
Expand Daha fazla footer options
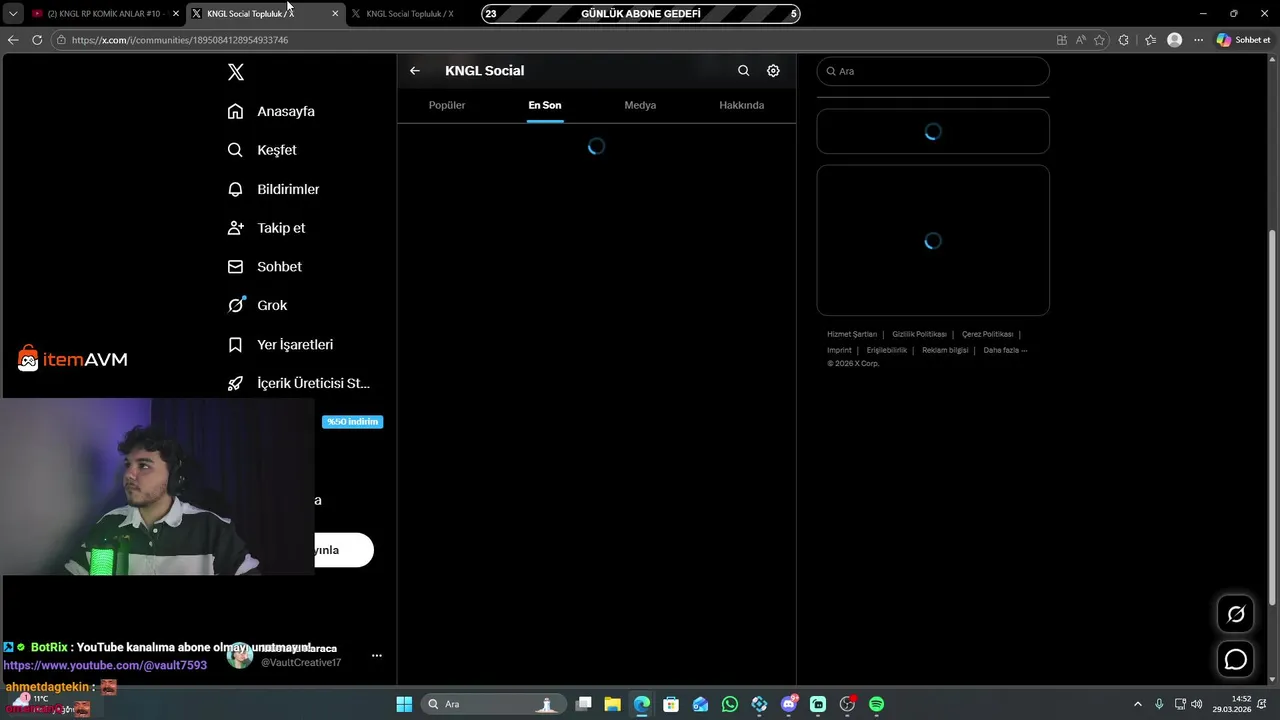tap(1005, 350)
